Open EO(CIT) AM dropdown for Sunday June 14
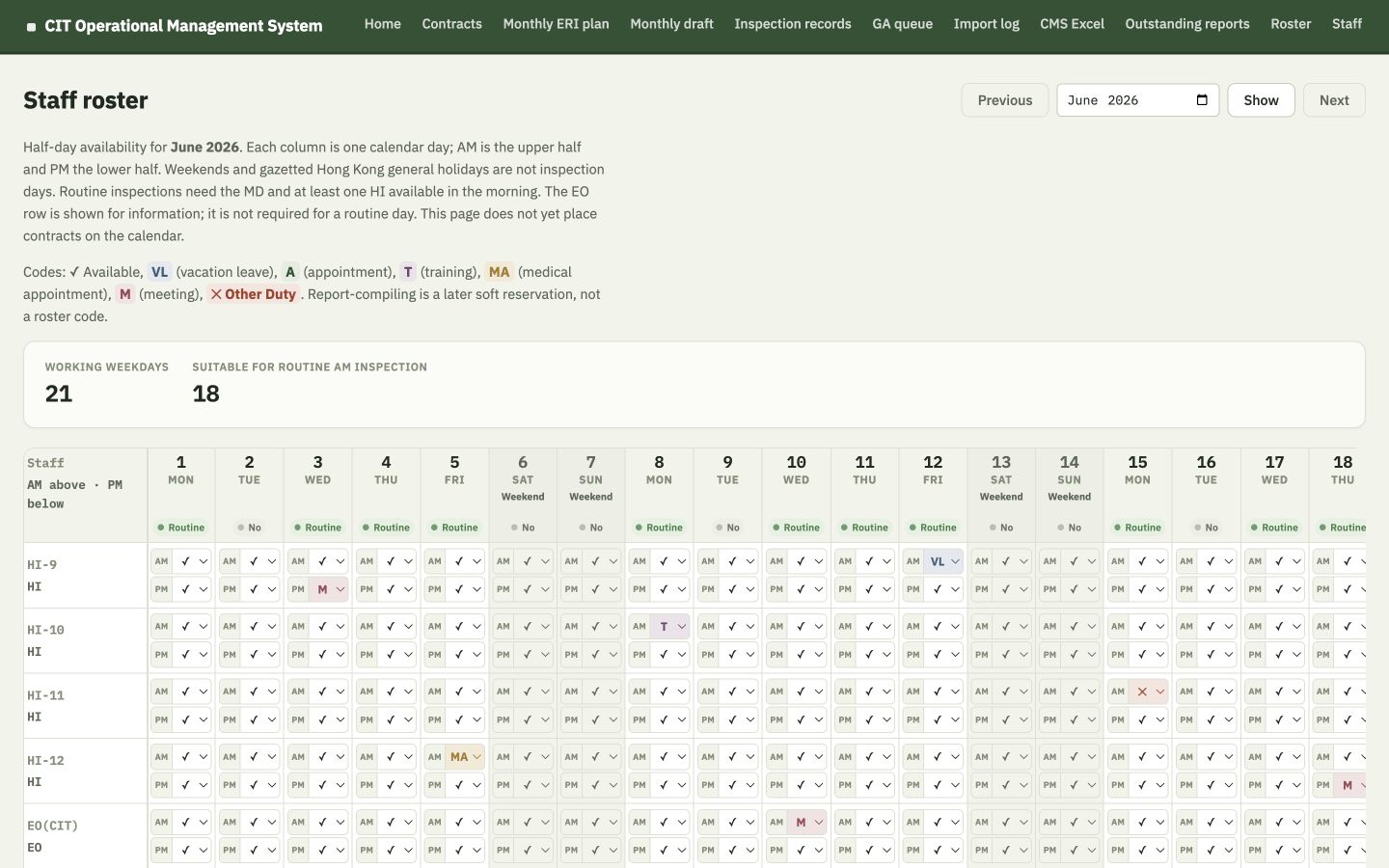The image size is (1389, 868). (1080, 823)
